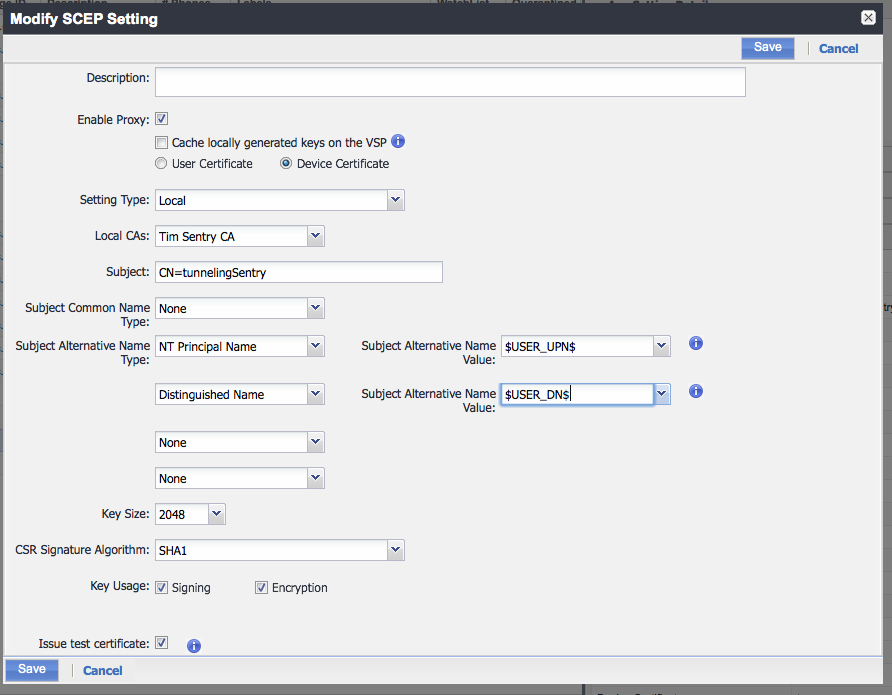
Task: Click info icon next to Issue test certificate
Action: coord(194,646)
